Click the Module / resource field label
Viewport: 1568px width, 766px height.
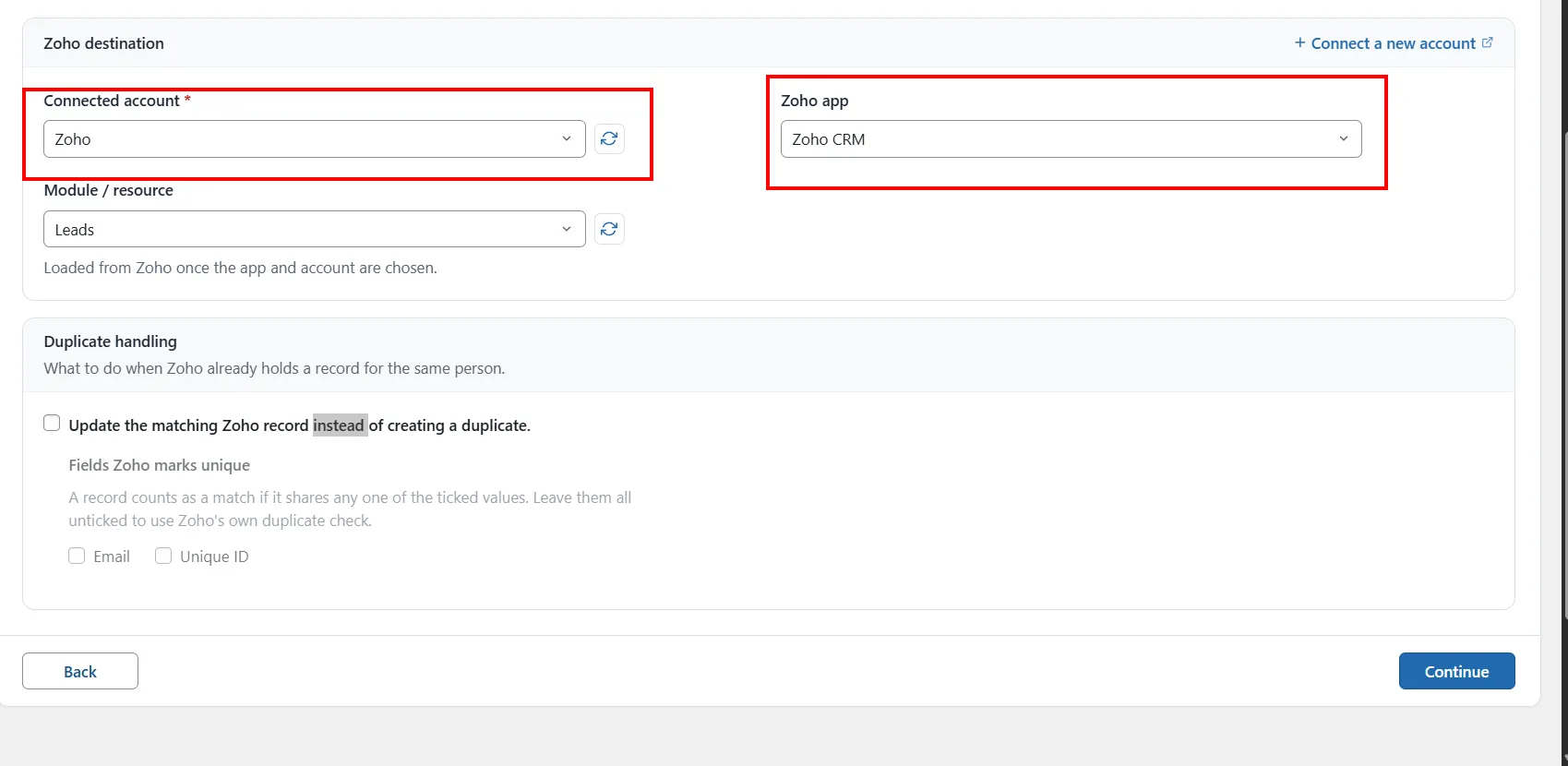tap(108, 190)
